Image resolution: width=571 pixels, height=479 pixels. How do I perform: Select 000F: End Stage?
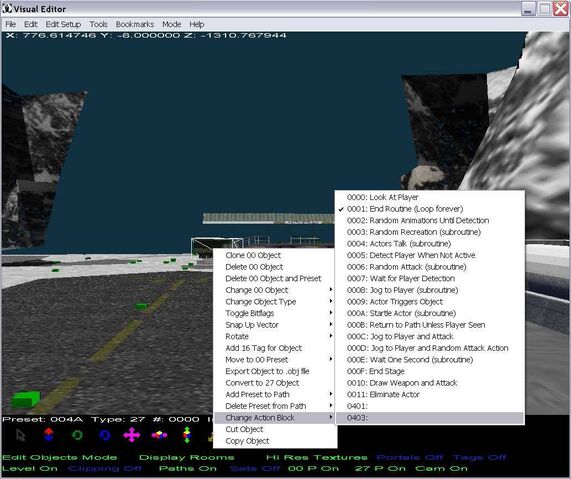430,372
